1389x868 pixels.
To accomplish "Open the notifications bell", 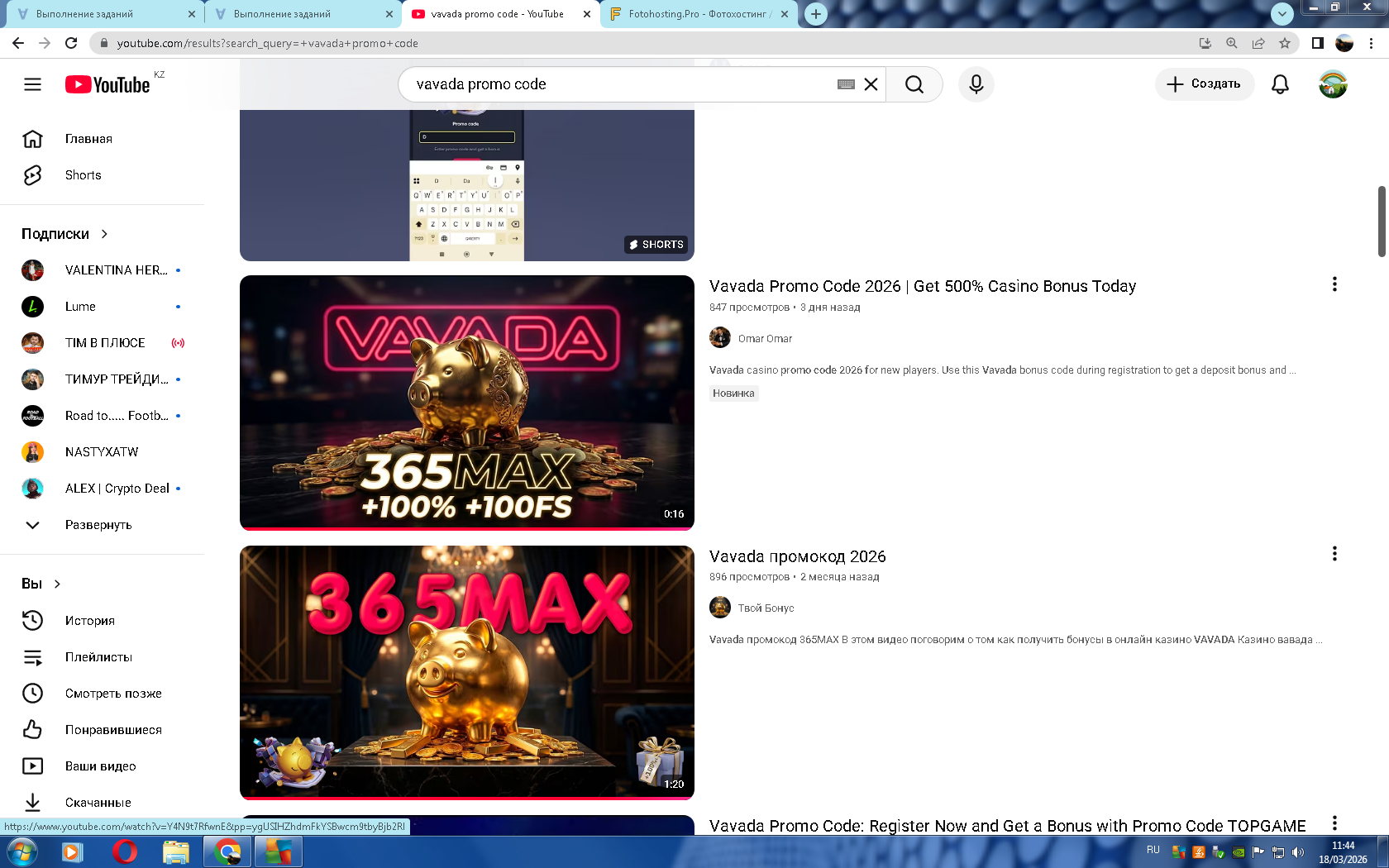I will point(1280,84).
